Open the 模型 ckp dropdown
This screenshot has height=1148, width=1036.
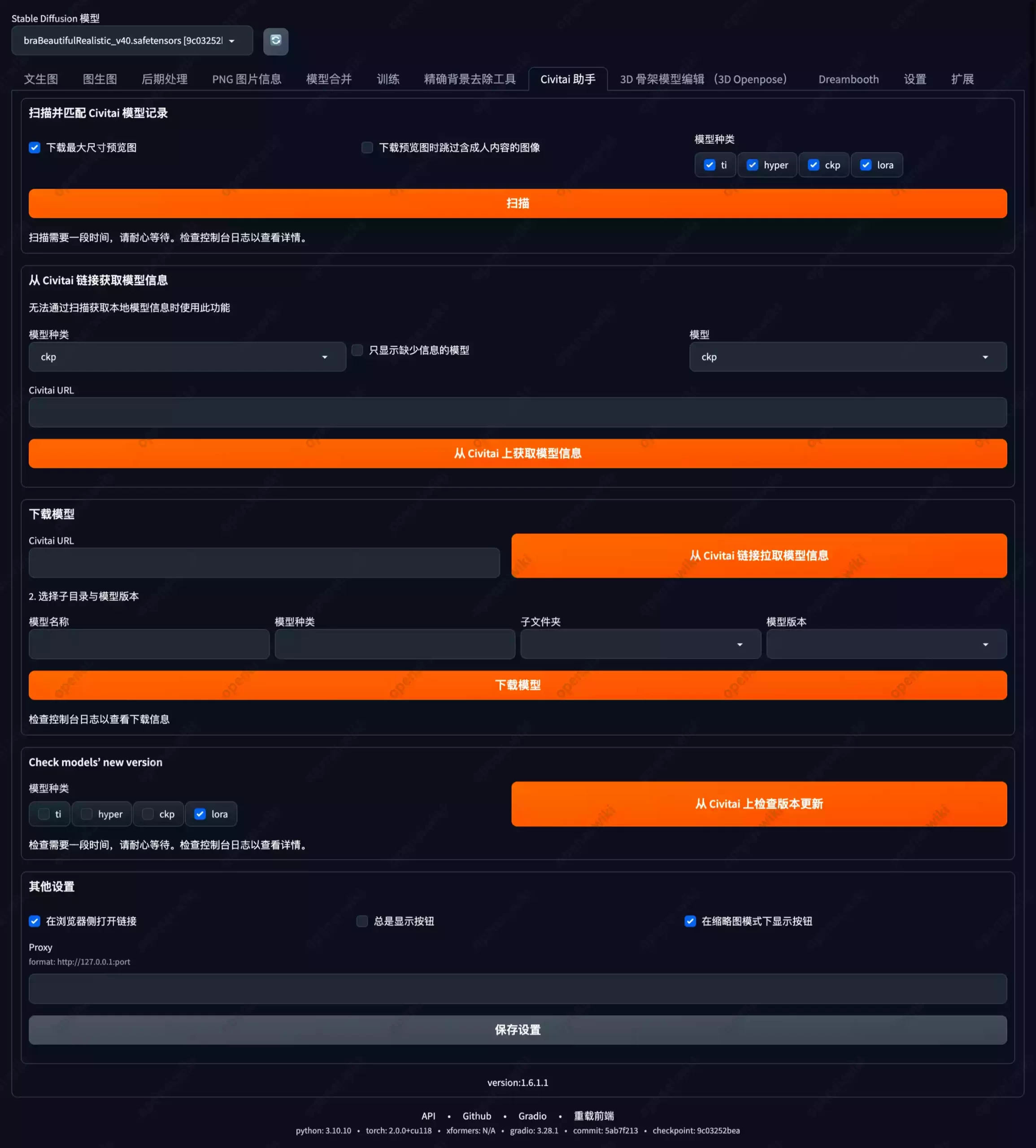848,357
